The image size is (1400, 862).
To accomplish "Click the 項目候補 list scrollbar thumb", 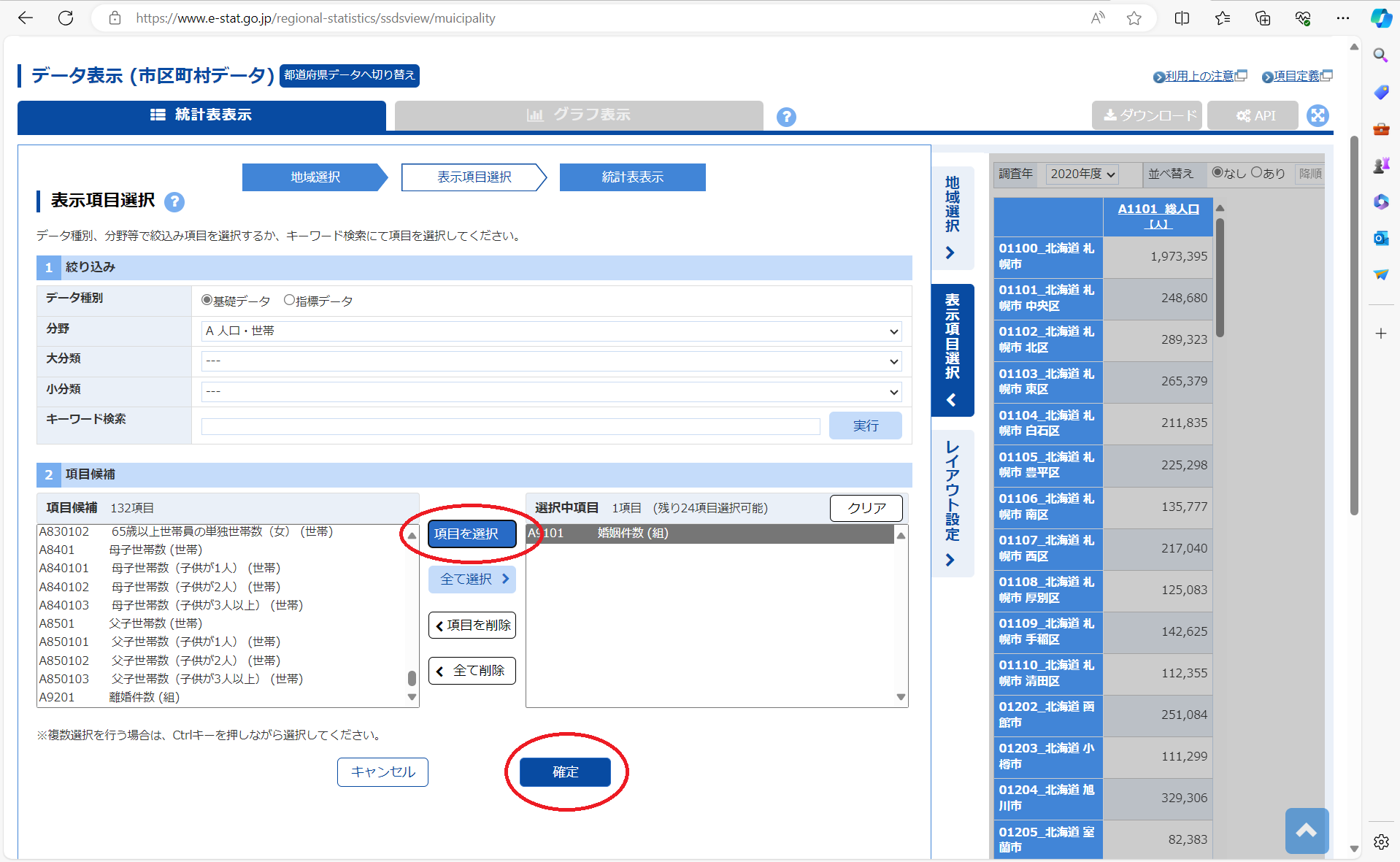I will coord(412,678).
